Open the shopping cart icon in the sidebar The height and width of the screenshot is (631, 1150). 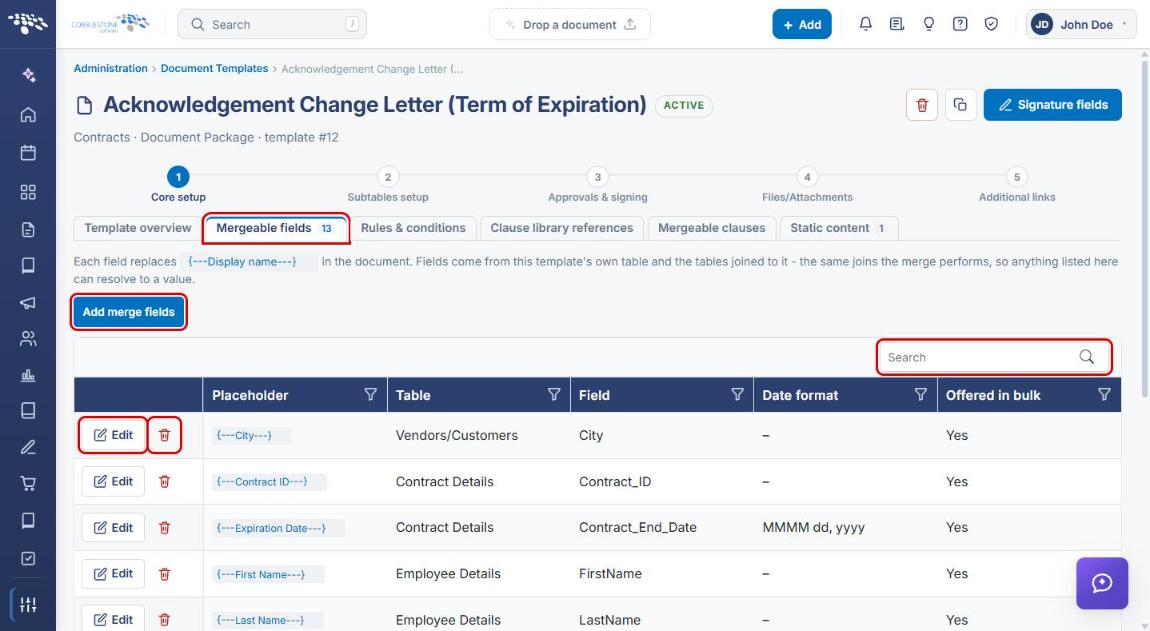pos(28,484)
